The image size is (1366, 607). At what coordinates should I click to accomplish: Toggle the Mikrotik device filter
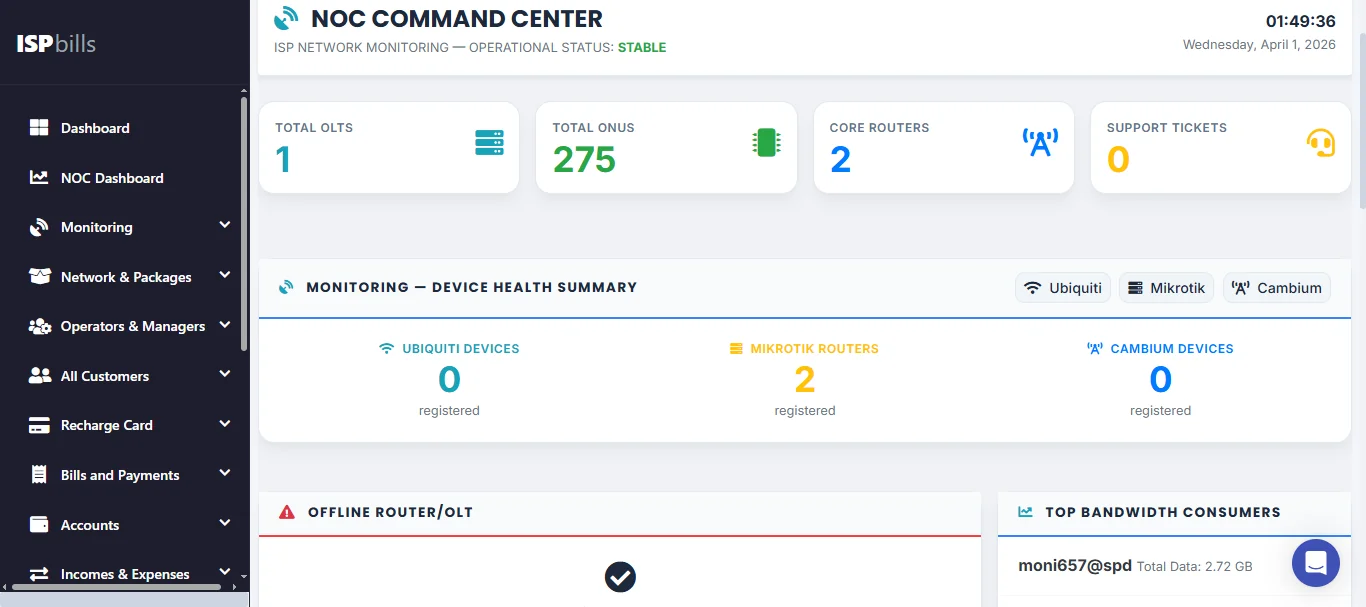point(1166,287)
